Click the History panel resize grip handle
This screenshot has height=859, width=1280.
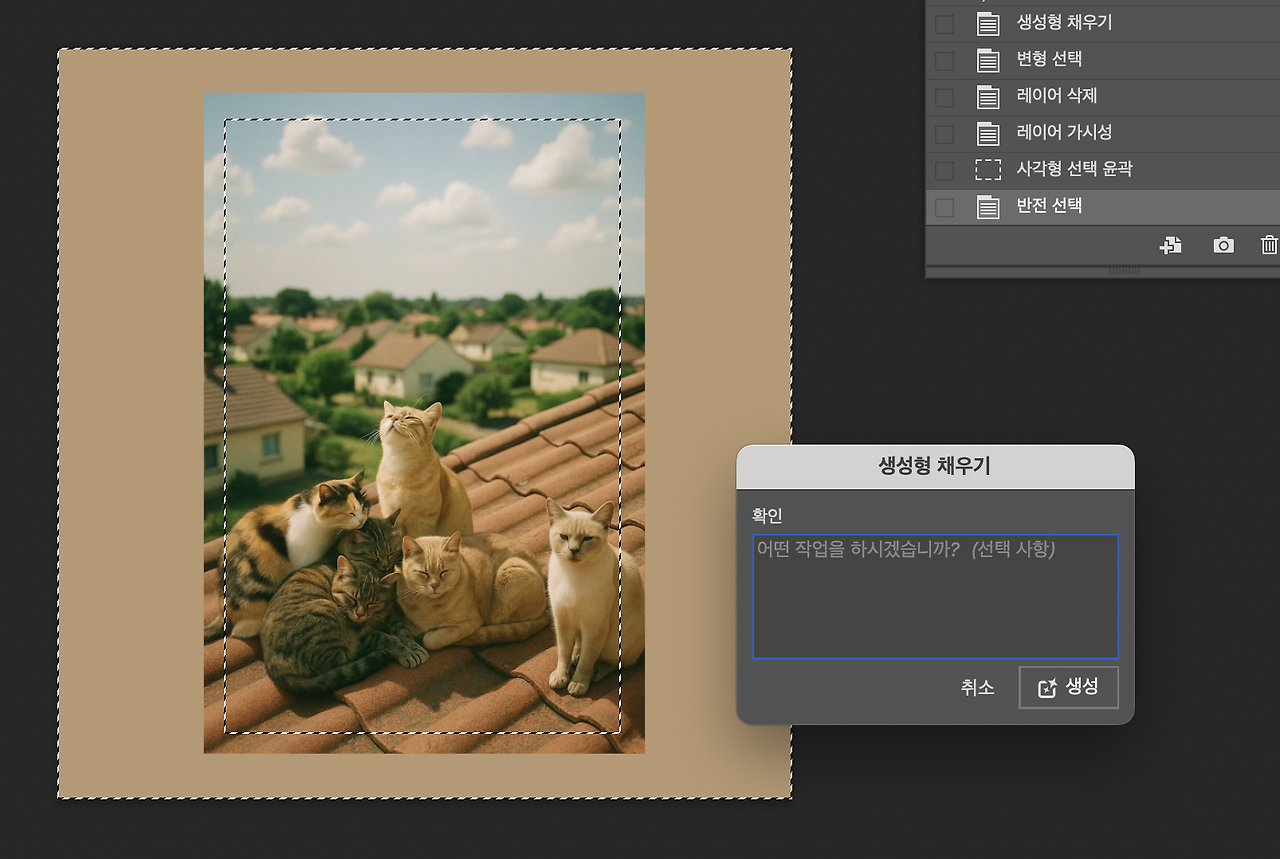[1125, 270]
